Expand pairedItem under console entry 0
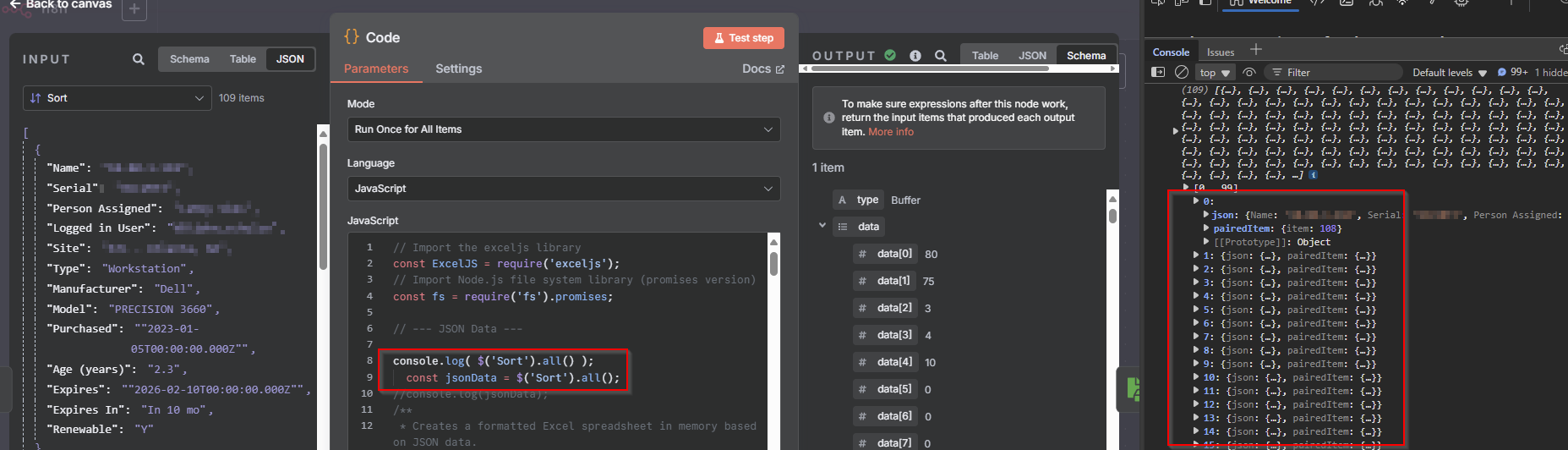 click(1206, 228)
